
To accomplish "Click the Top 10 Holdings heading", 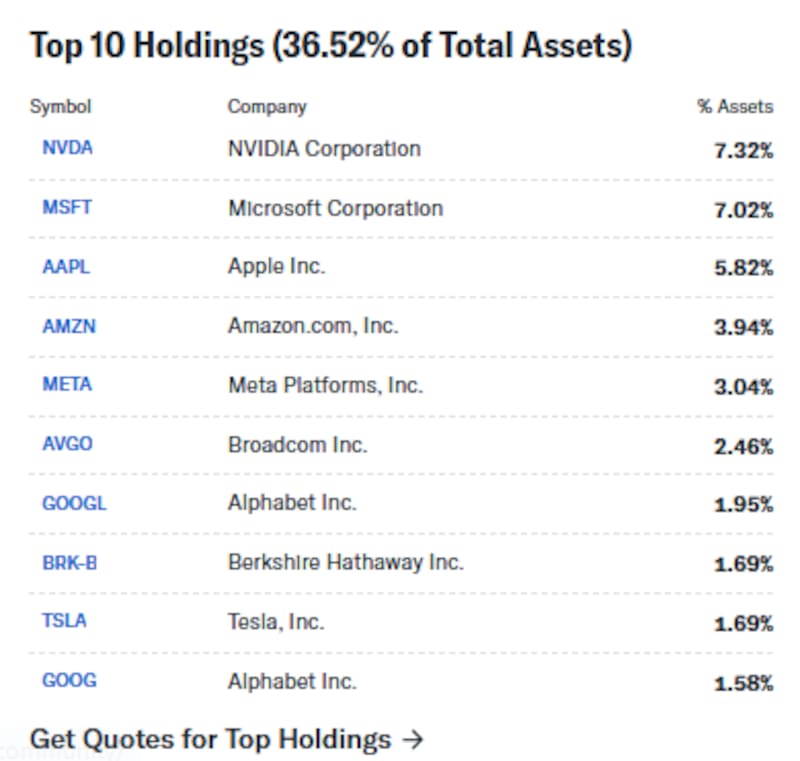I will coord(330,46).
